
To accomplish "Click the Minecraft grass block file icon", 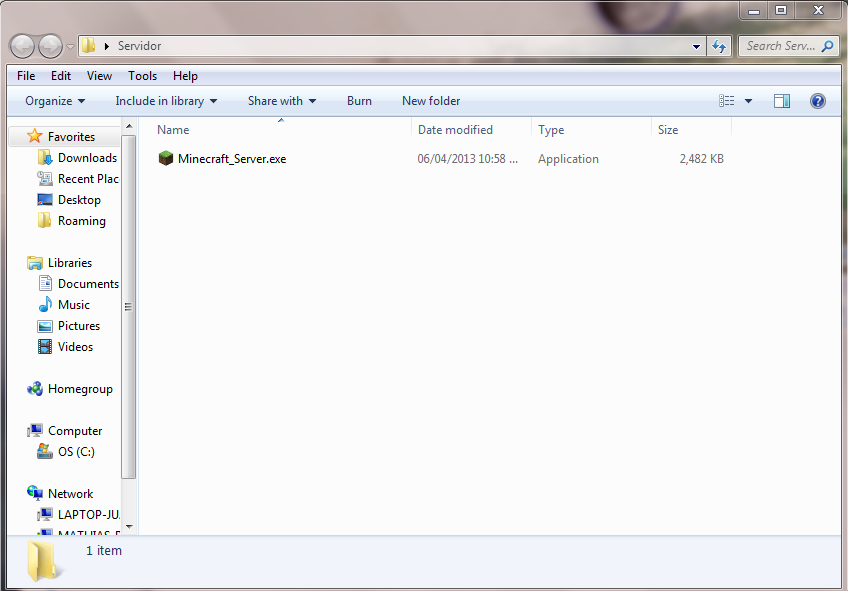I will pyautogui.click(x=165, y=158).
